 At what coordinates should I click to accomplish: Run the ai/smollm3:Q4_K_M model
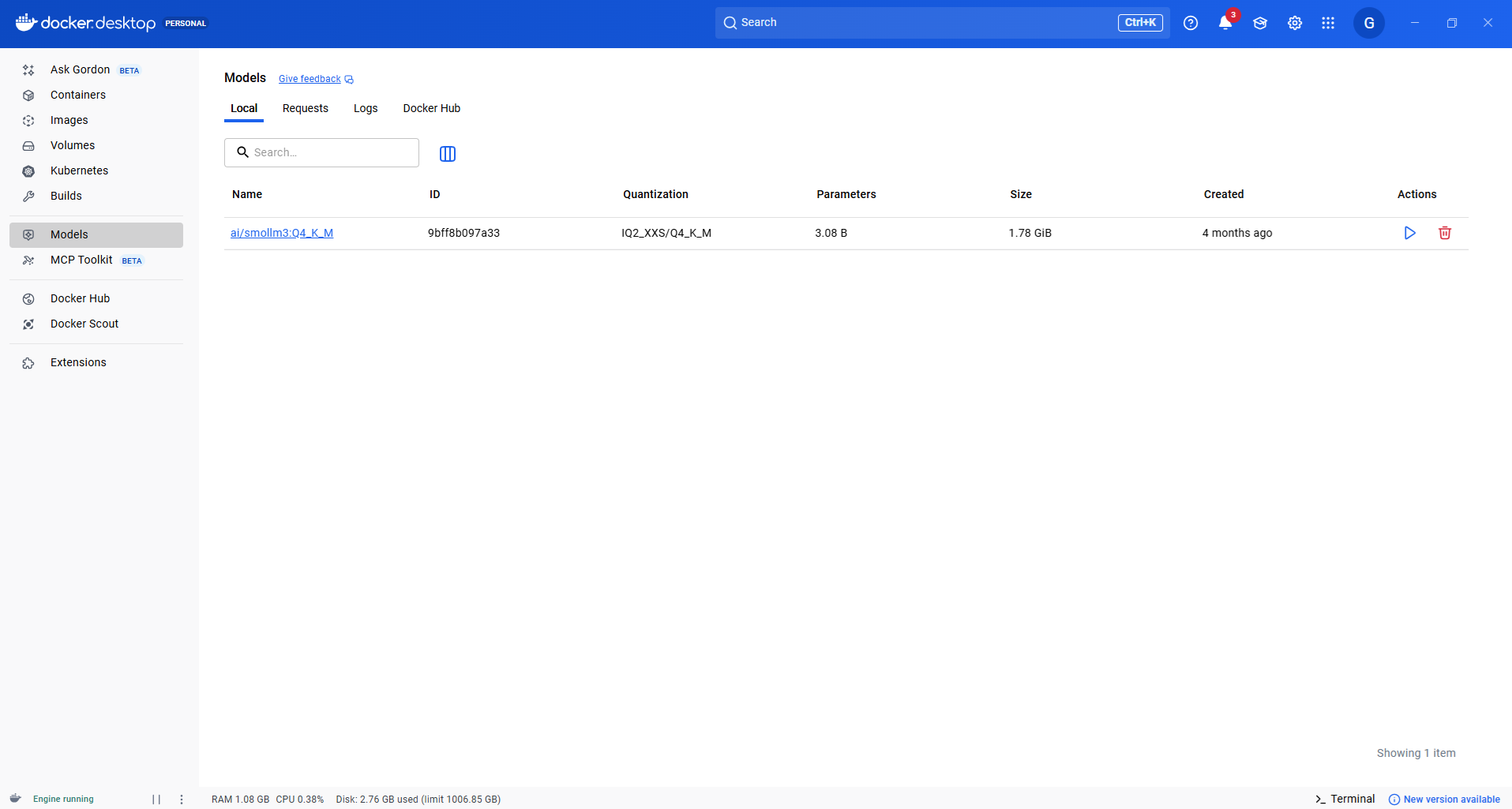(x=1409, y=233)
